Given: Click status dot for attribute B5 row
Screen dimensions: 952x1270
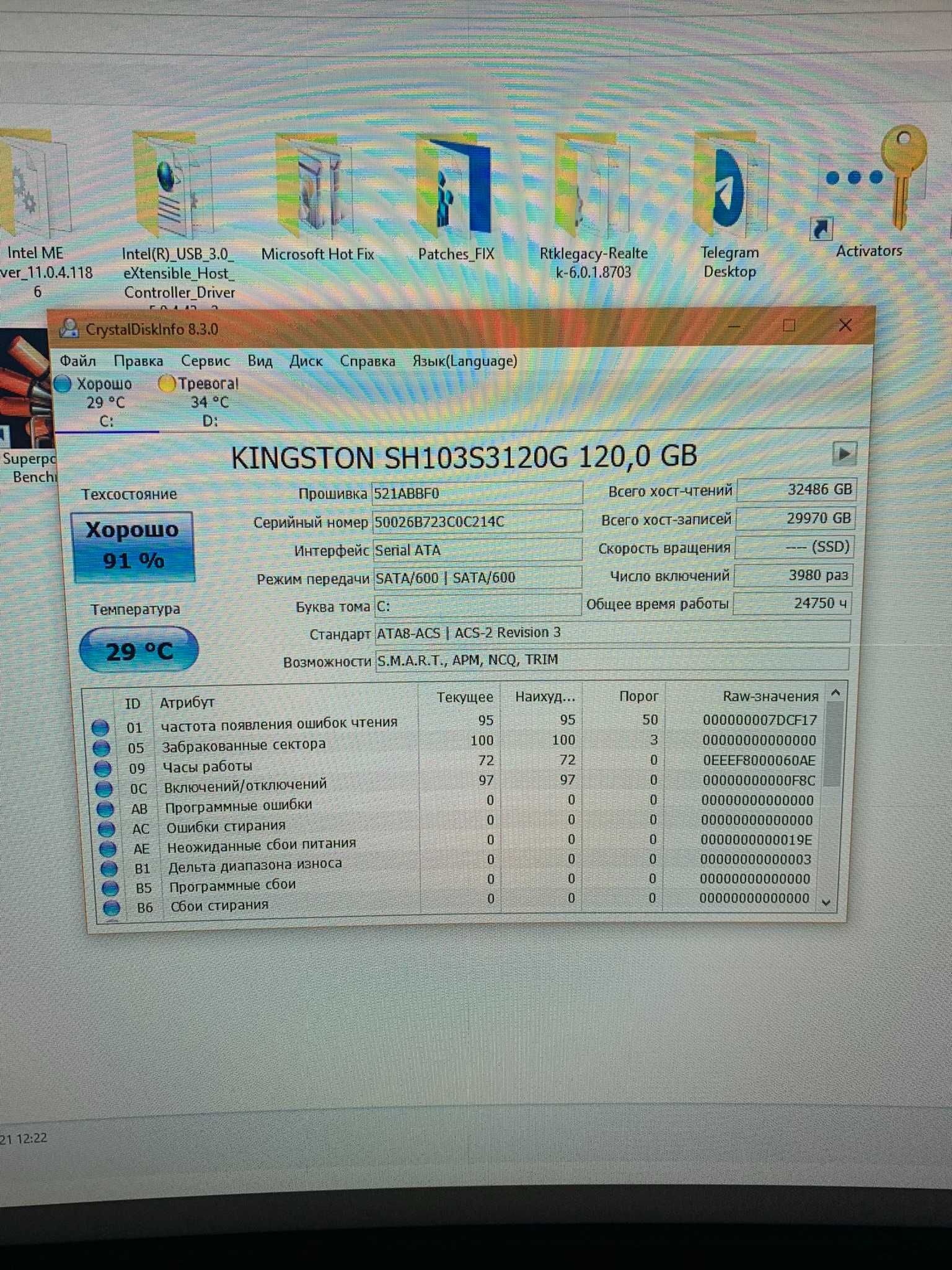Looking at the screenshot, I should tap(110, 888).
